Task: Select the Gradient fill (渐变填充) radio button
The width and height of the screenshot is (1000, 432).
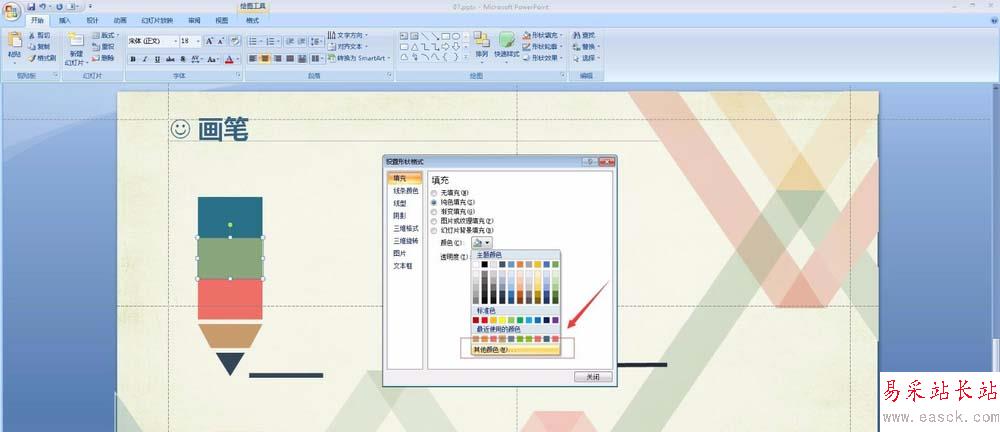Action: [434, 211]
